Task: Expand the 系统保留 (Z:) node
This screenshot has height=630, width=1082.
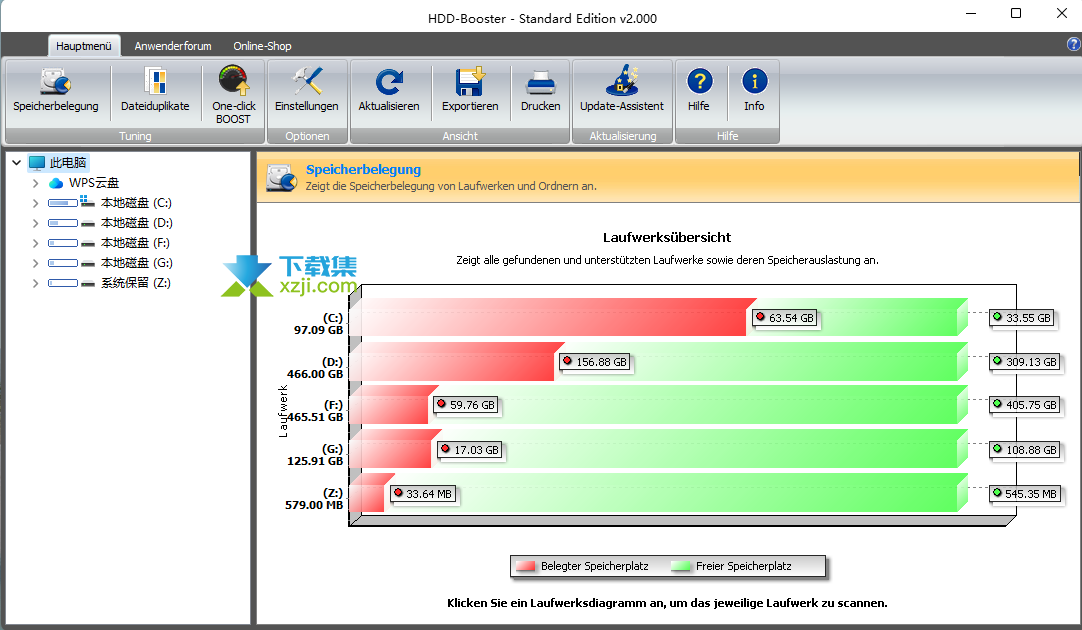Action: (x=35, y=283)
